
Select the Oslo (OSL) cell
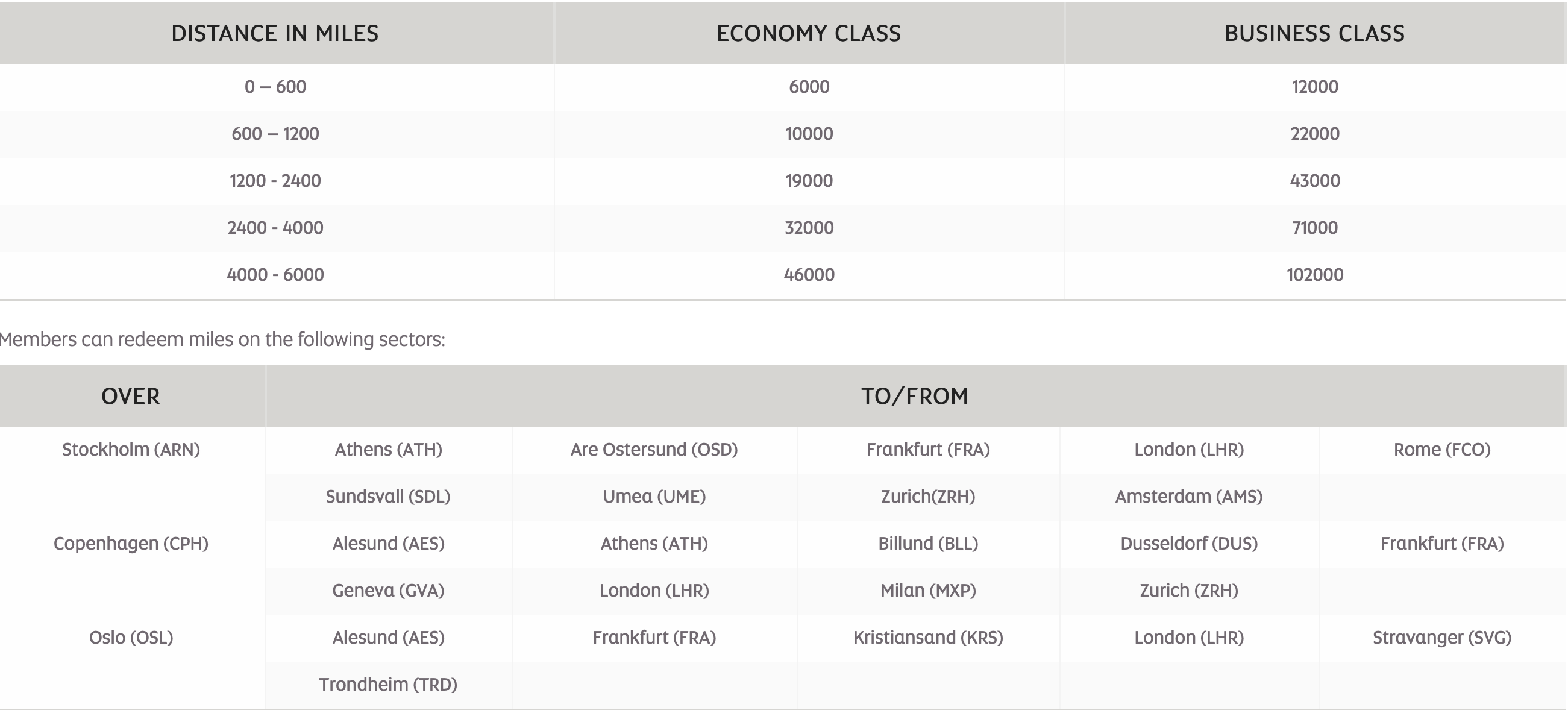(x=131, y=638)
